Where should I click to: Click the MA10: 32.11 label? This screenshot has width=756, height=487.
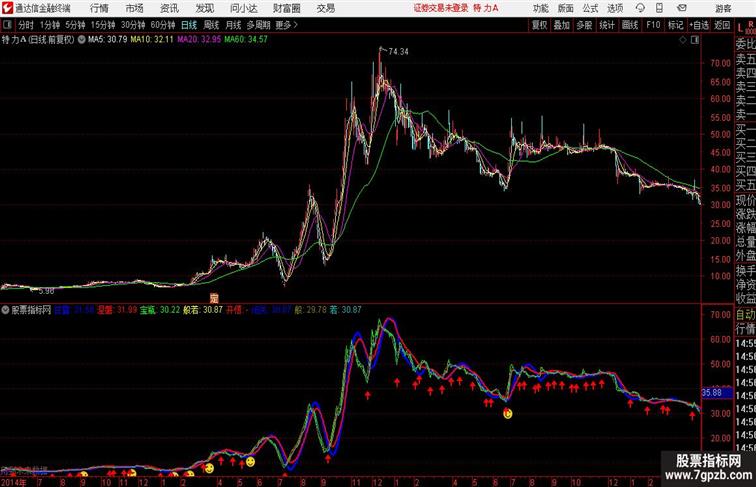[152, 40]
